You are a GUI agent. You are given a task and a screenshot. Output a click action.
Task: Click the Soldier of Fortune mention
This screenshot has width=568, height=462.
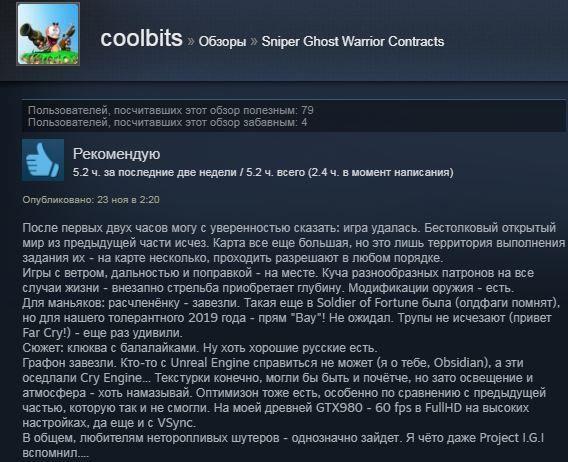(368, 303)
